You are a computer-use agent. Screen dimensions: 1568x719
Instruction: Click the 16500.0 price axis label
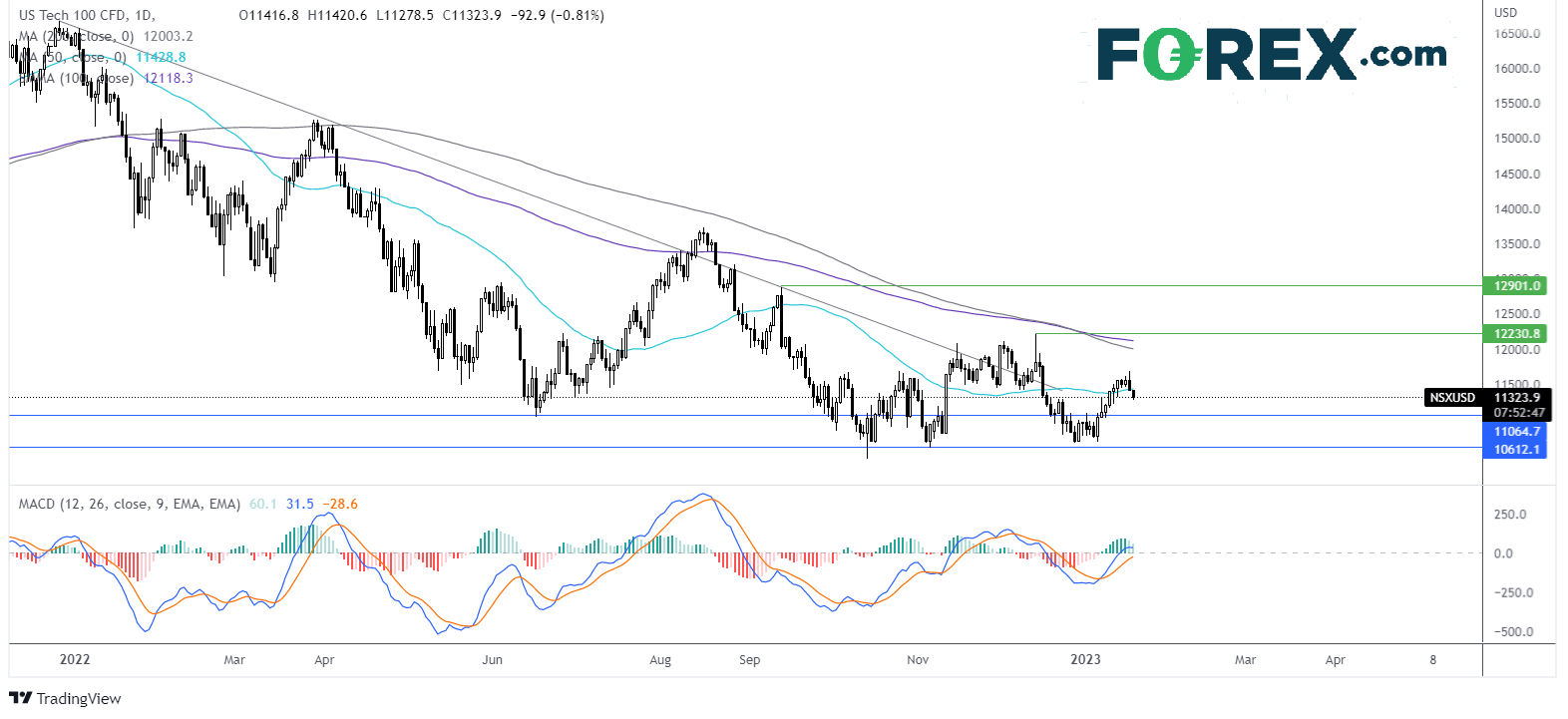click(x=1516, y=33)
